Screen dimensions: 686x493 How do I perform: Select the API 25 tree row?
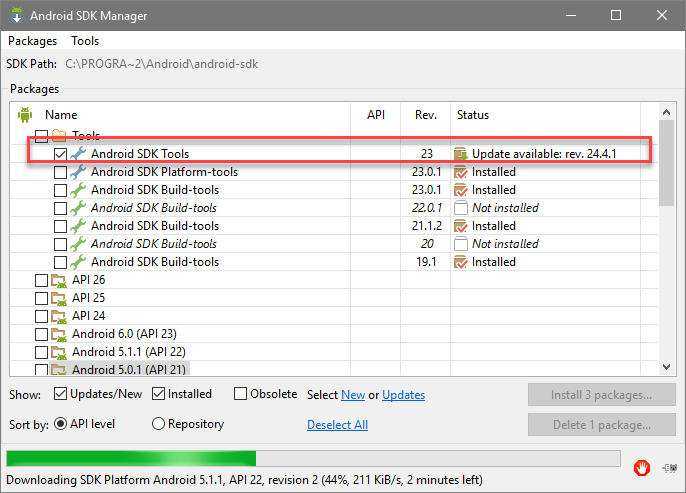88,298
